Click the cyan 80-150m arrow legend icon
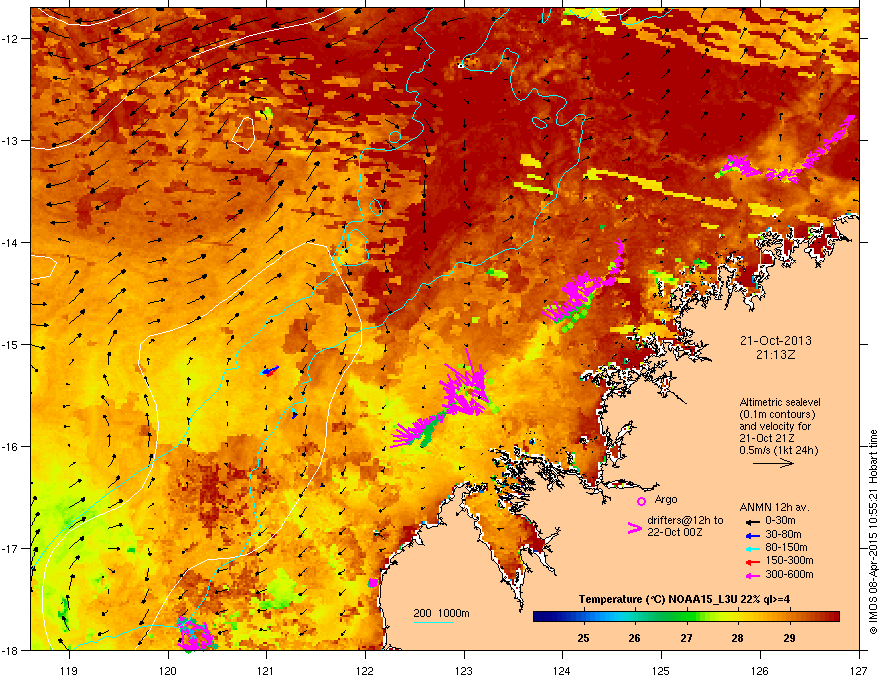This screenshot has width=880, height=680. [x=752, y=548]
